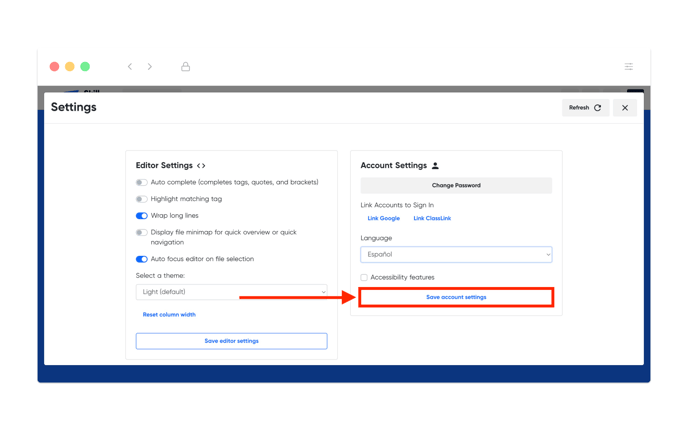Enable Highlight matching tag toggle
The height and width of the screenshot is (430, 688).
click(x=141, y=199)
